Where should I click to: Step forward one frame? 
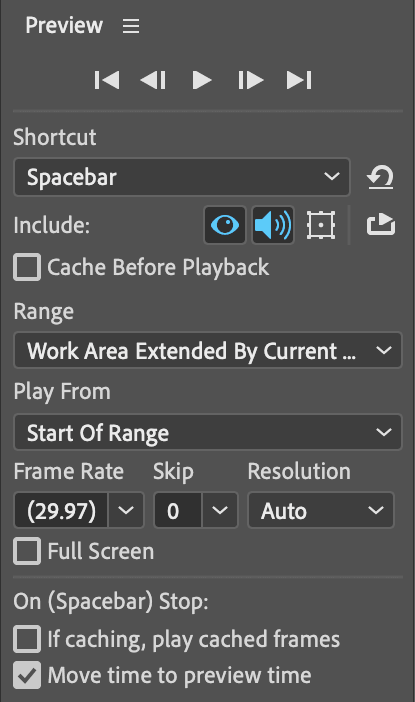(251, 81)
